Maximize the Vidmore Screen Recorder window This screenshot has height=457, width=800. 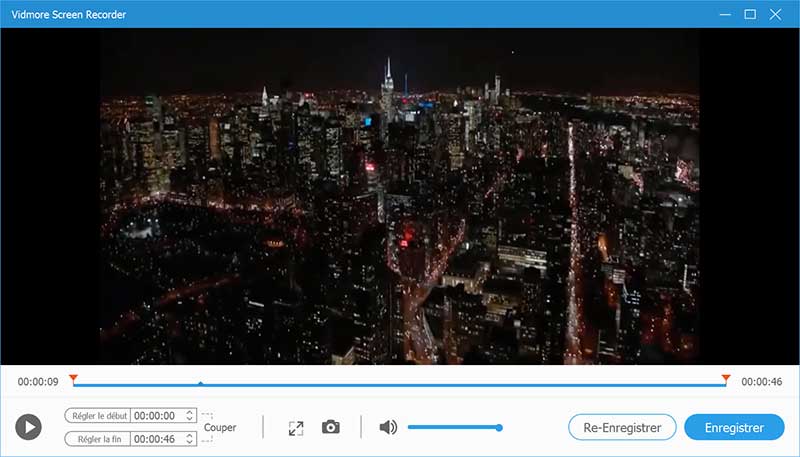(750, 14)
